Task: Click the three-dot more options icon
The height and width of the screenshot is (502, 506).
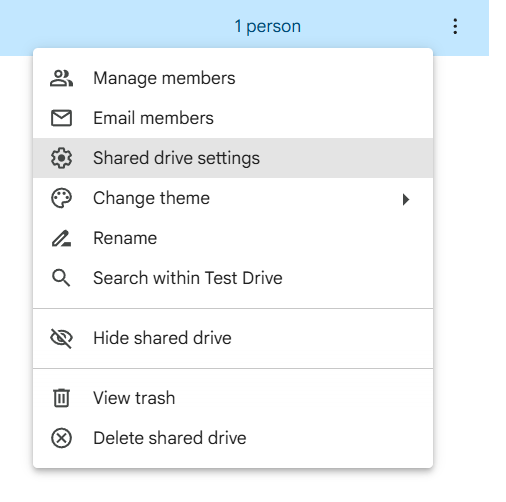Action: (455, 26)
